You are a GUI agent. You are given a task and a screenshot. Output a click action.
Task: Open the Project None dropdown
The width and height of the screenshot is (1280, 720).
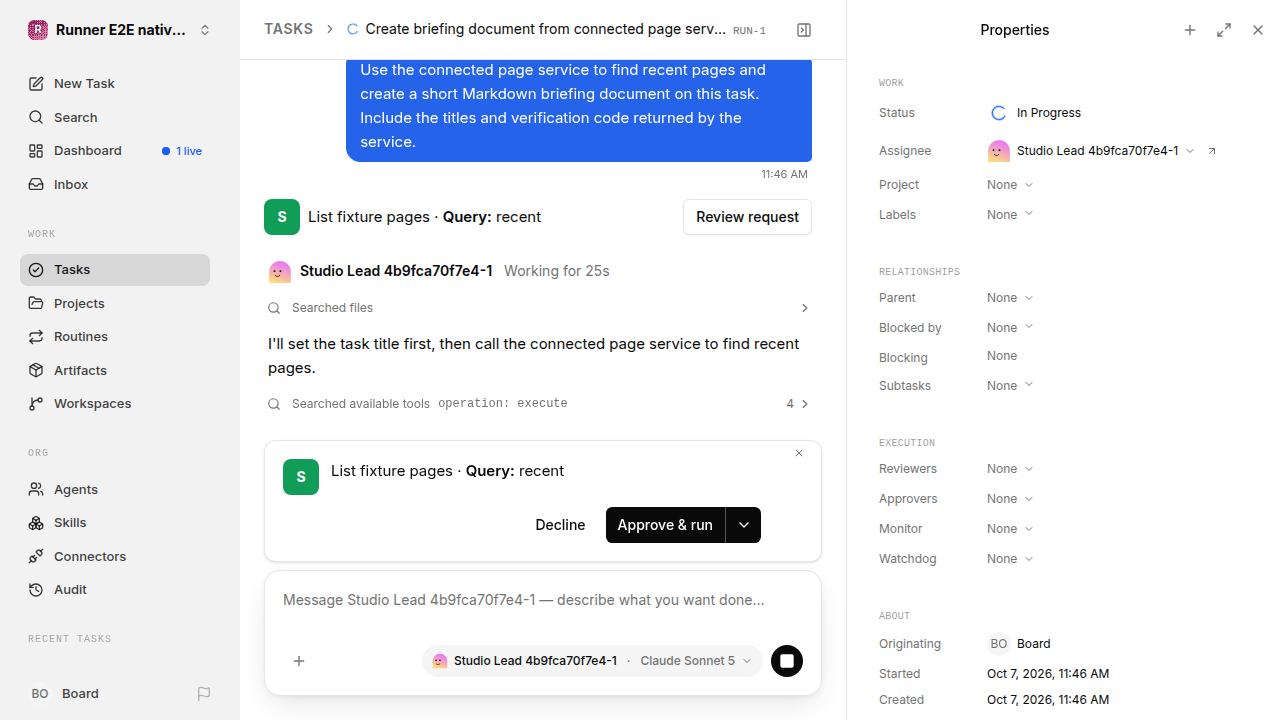pos(1010,185)
